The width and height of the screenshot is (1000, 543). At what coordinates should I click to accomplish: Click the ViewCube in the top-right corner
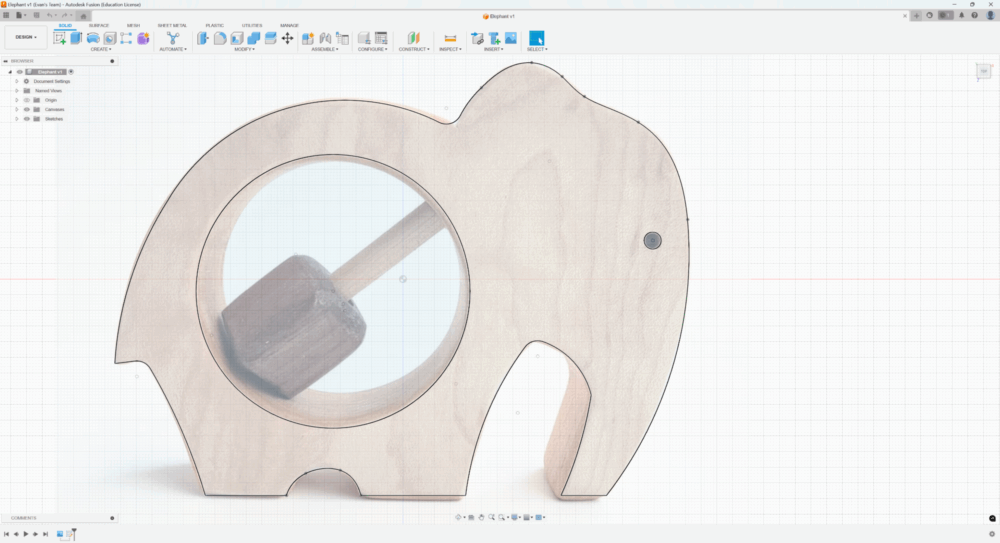(983, 71)
